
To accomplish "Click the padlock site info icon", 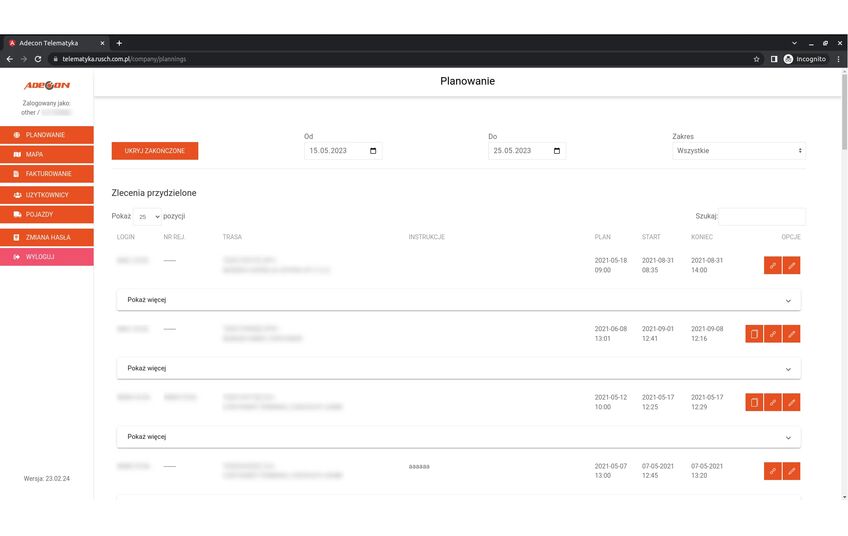I will point(55,59).
